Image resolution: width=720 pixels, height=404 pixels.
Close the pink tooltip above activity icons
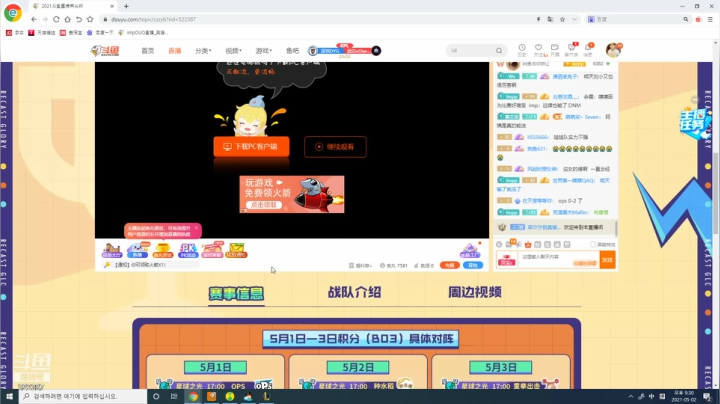click(196, 228)
